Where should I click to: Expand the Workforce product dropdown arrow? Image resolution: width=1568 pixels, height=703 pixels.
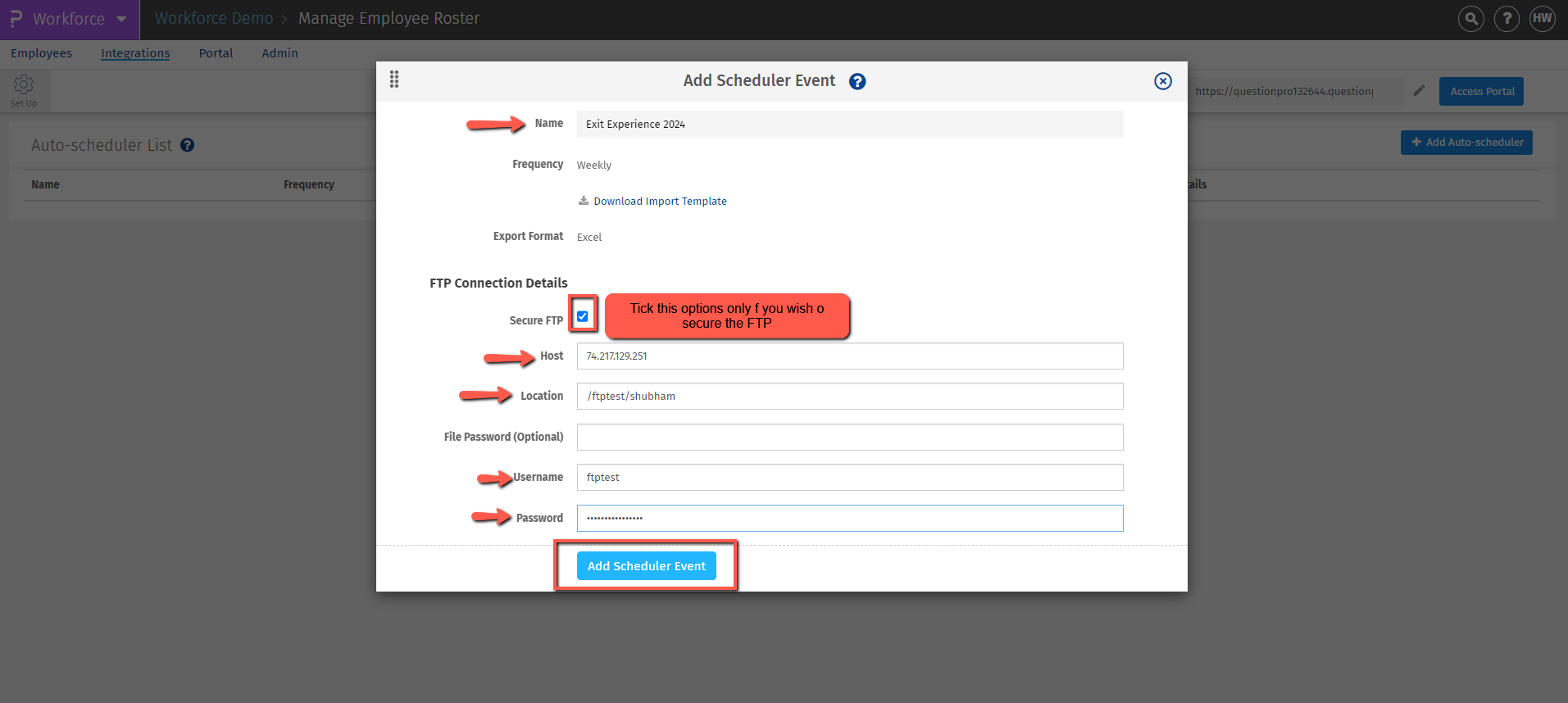(121, 19)
